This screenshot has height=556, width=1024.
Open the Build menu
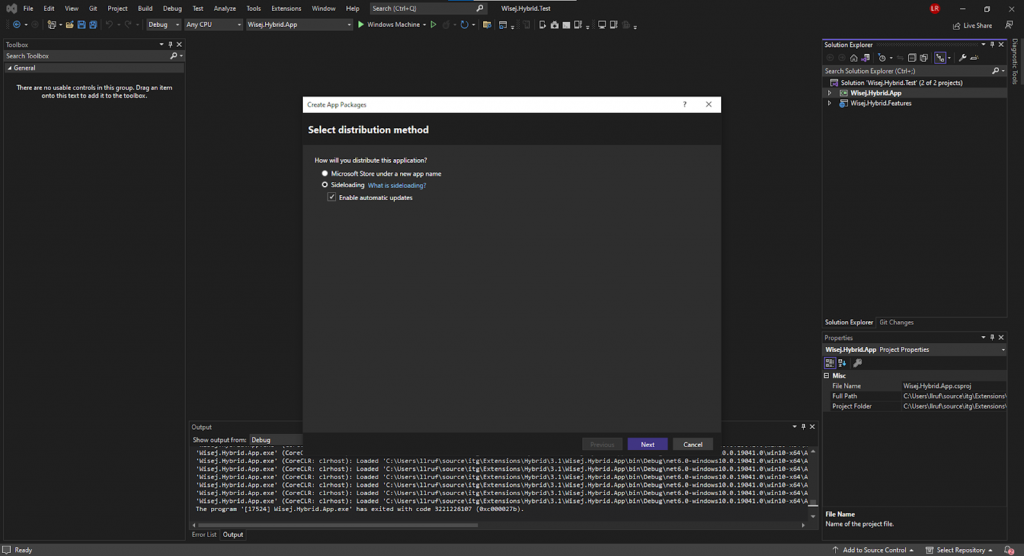pos(145,8)
